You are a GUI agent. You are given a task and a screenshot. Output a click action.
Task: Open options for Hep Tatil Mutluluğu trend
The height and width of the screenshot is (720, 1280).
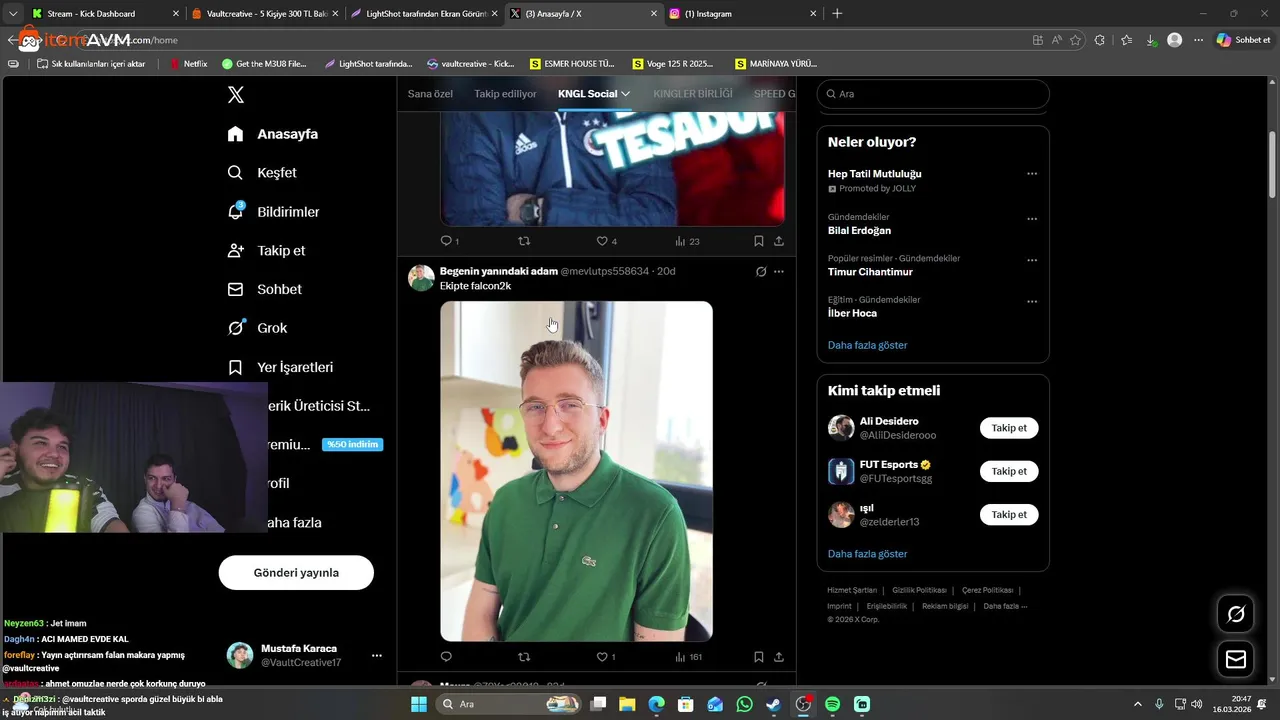(1032, 174)
